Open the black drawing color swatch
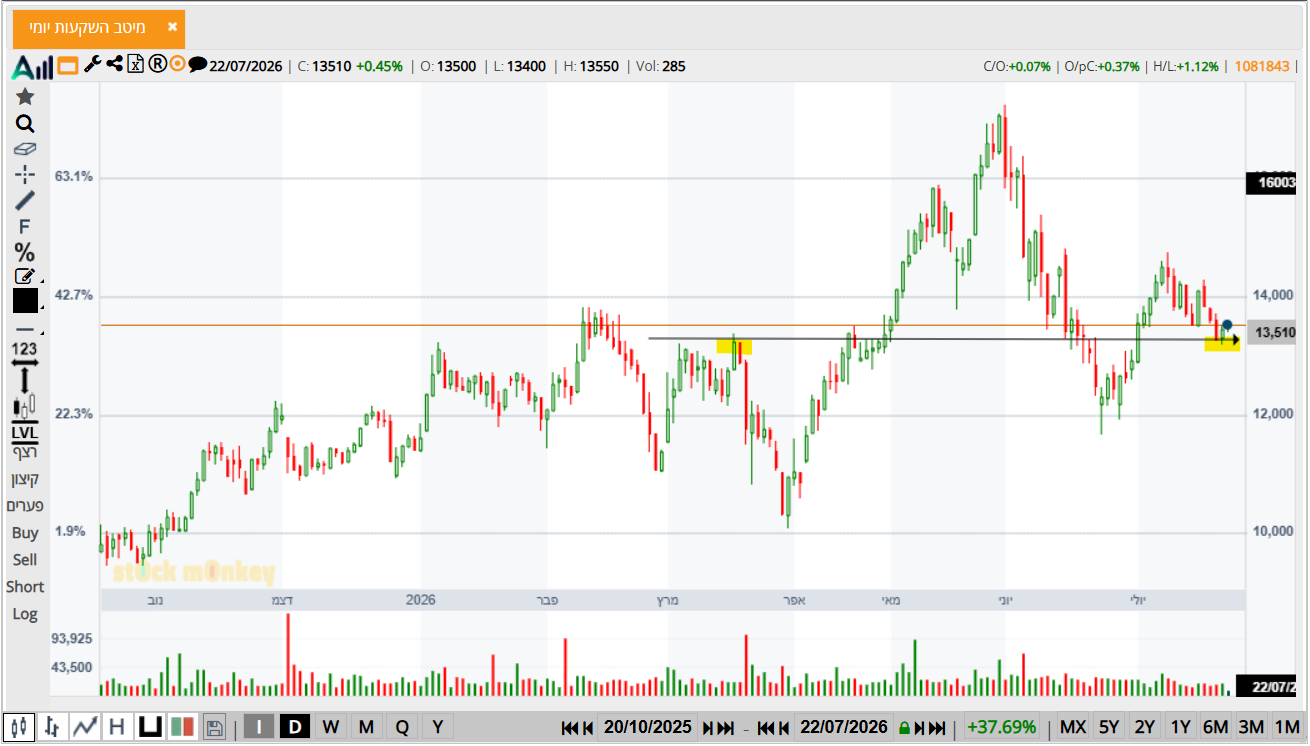The image size is (1310, 746). (25, 301)
